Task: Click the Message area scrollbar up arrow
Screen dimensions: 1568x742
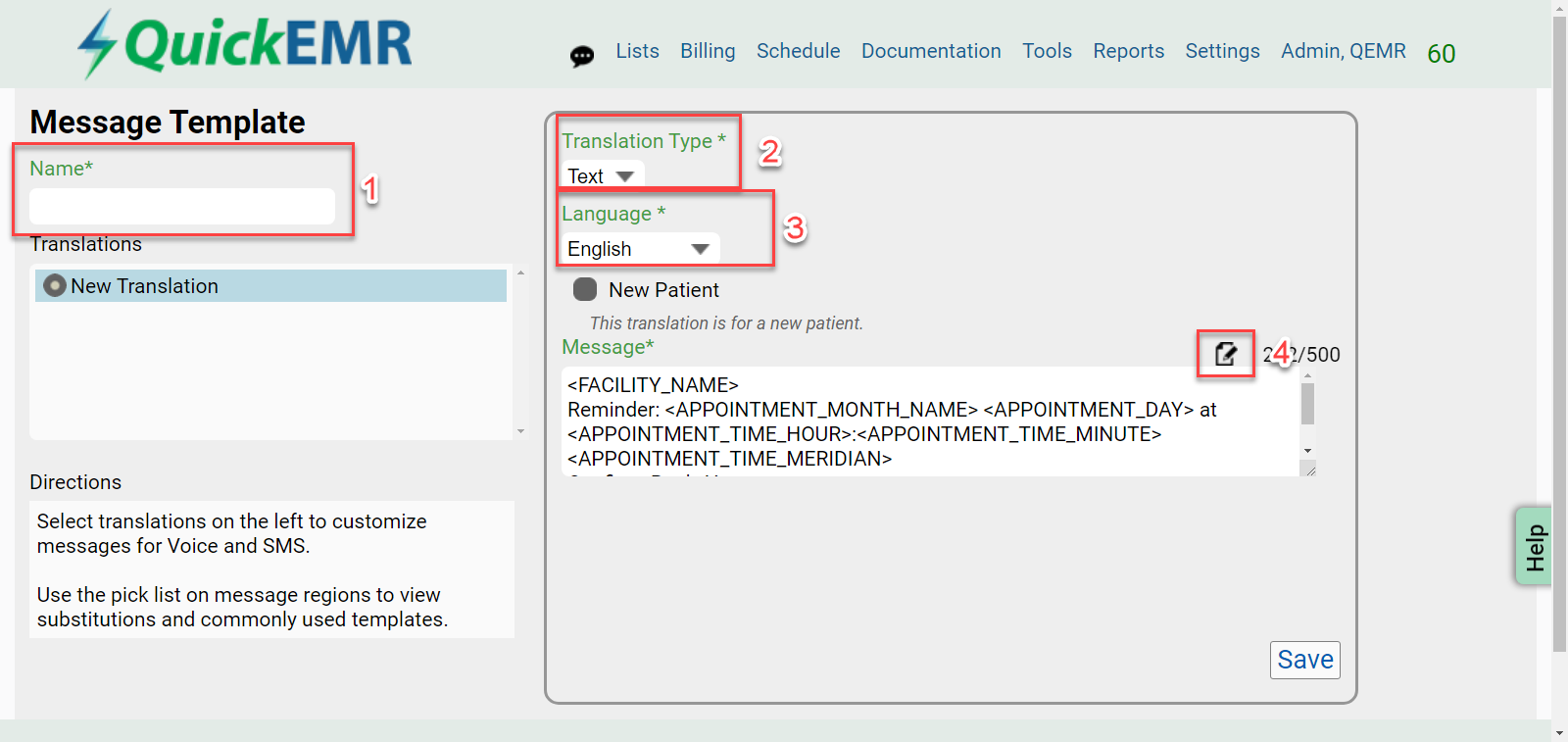Action: (1307, 375)
